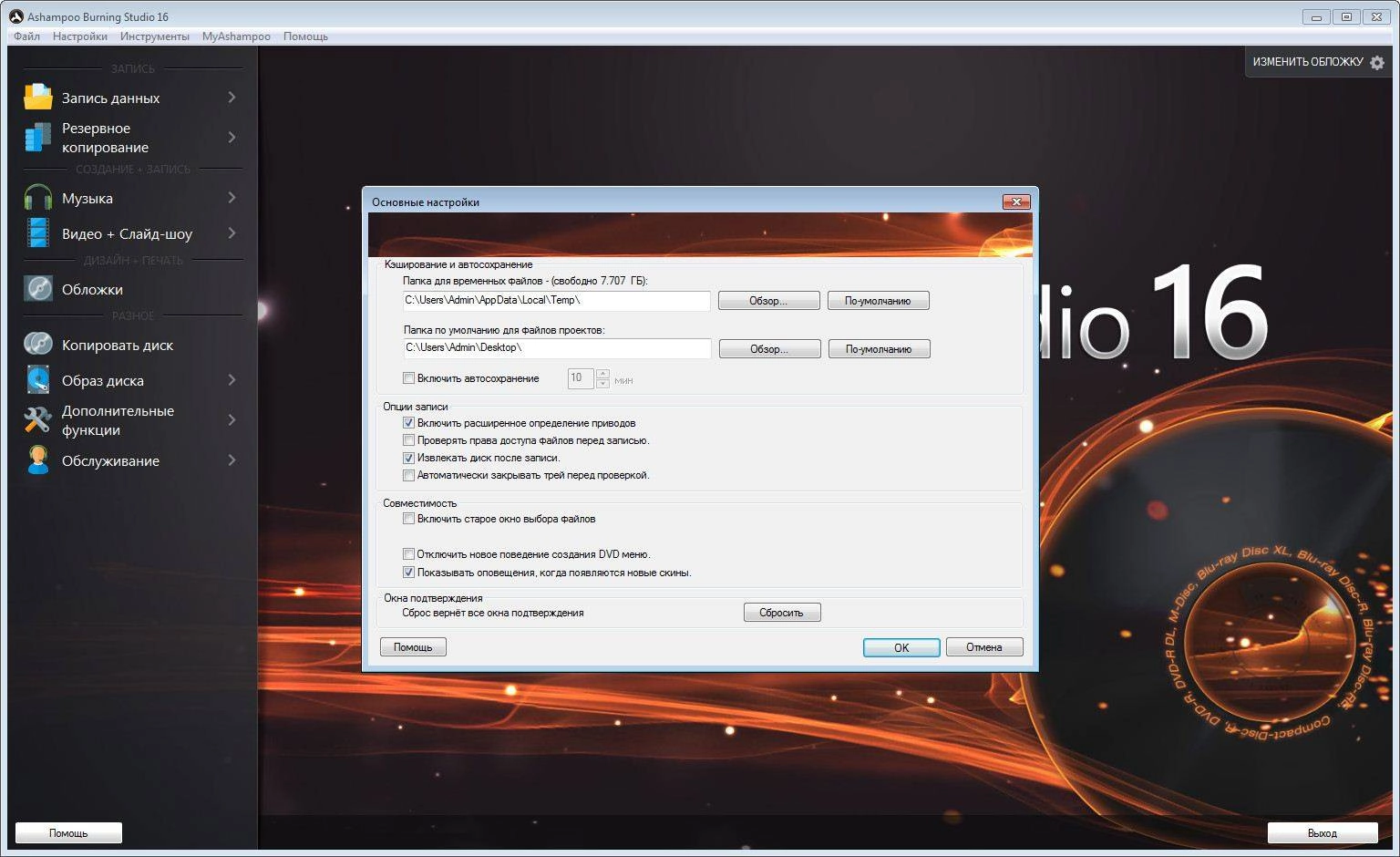
Task: Decrease autosave minutes with down arrow
Action: coord(602,384)
